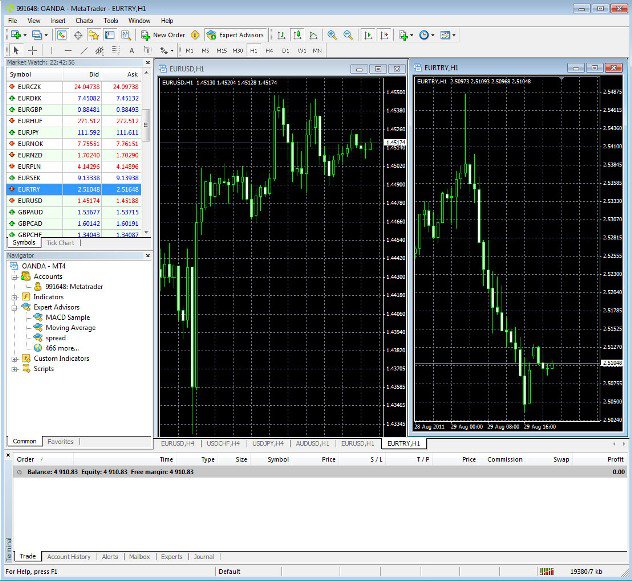Open the Data Window crosshair icon
This screenshot has width=632, height=581.
coord(78,35)
